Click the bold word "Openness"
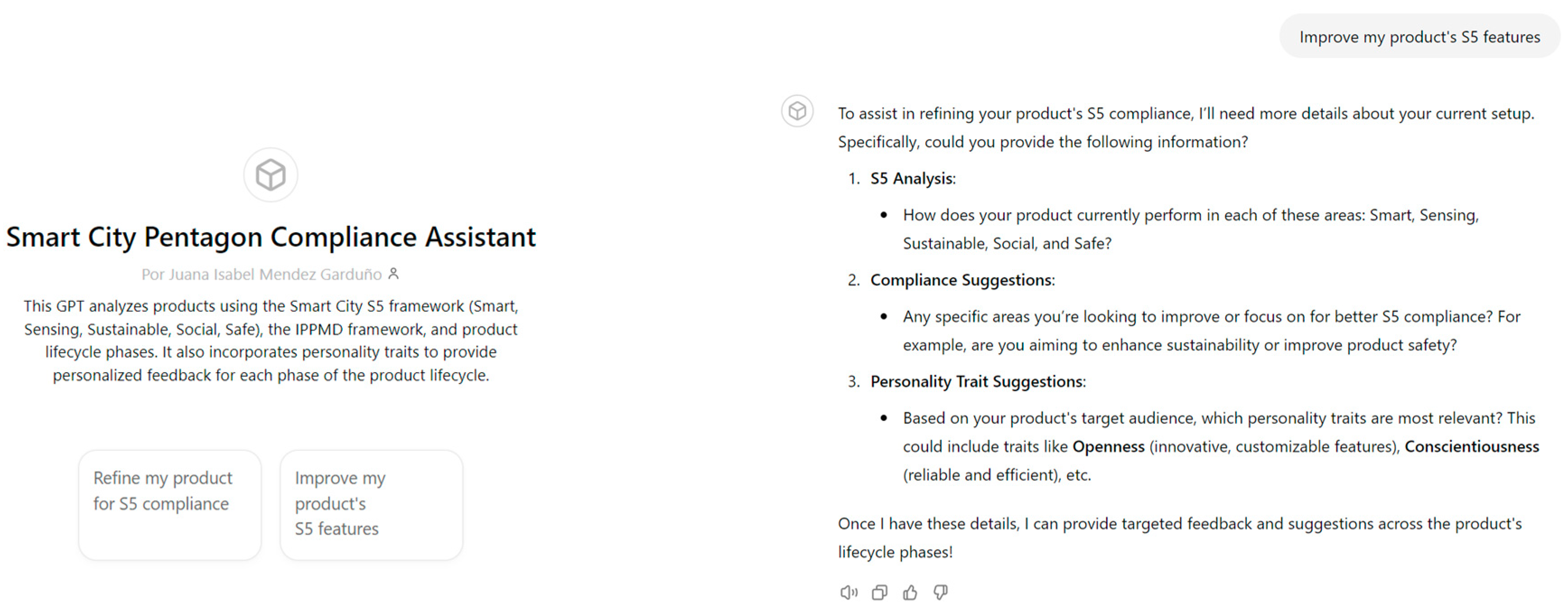This screenshot has height=611, width=1568. pos(1108,447)
